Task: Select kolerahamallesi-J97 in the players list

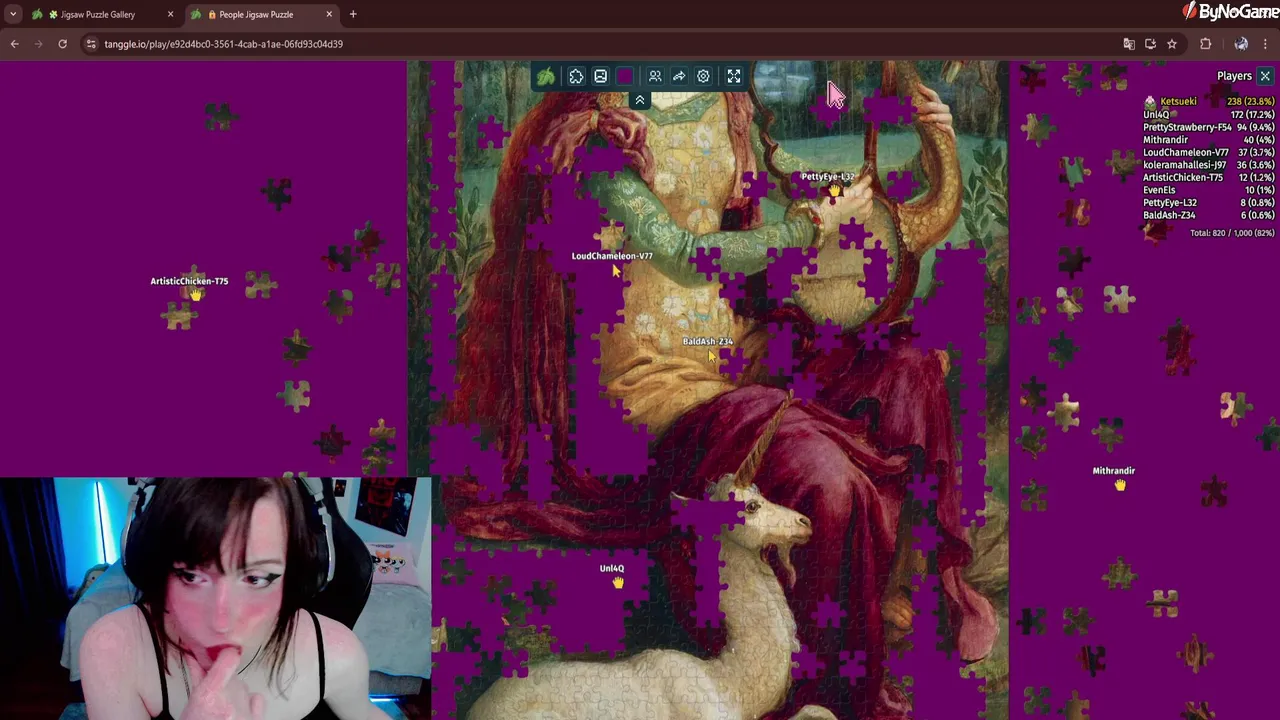Action: tap(1209, 165)
